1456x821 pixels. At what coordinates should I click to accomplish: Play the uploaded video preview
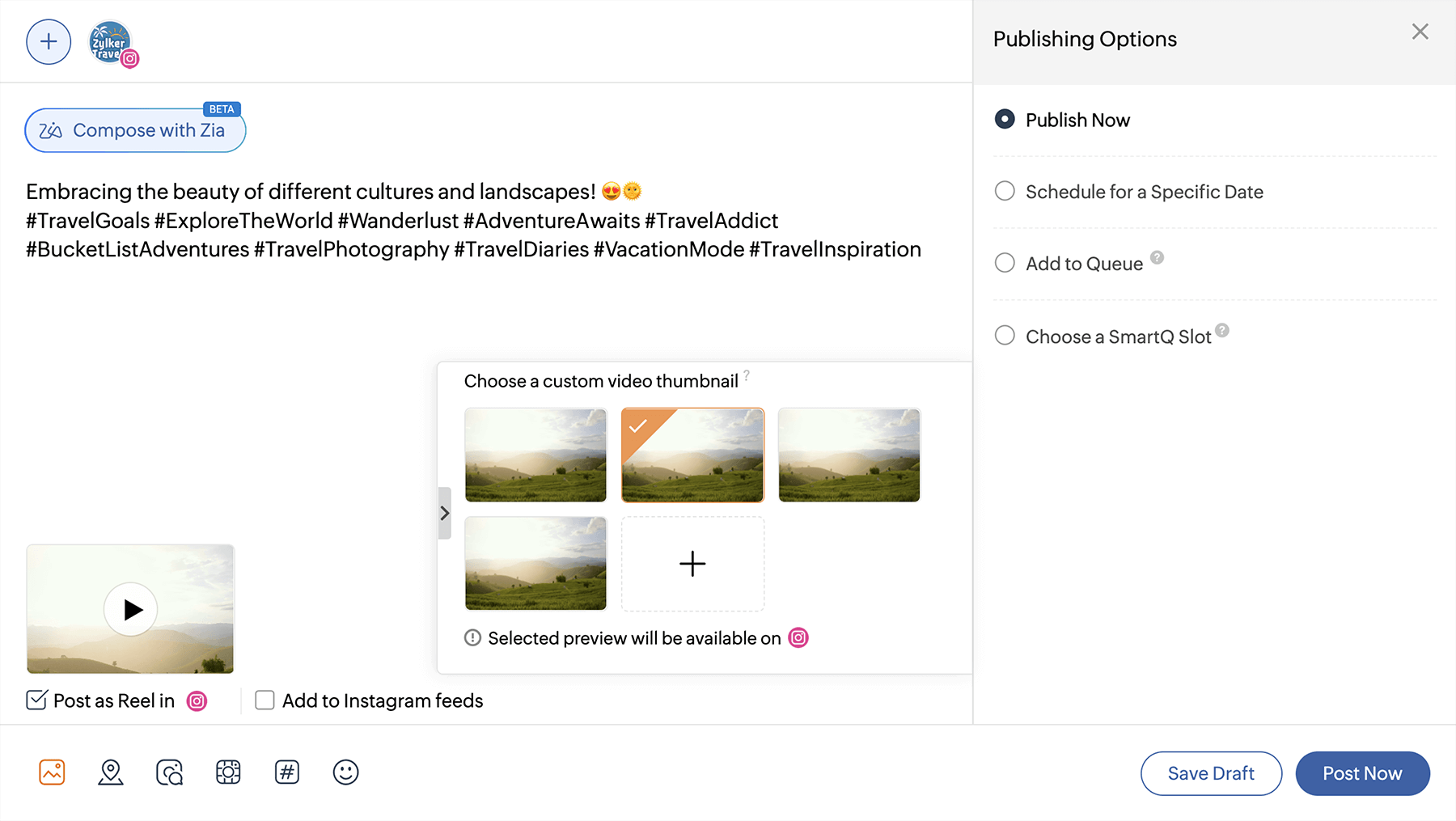[130, 609]
